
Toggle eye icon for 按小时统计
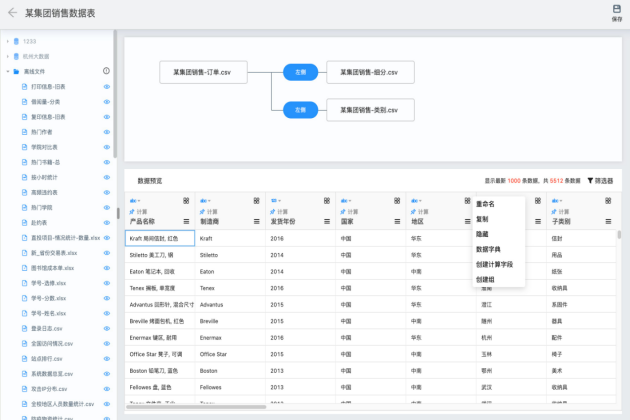click(x=107, y=177)
